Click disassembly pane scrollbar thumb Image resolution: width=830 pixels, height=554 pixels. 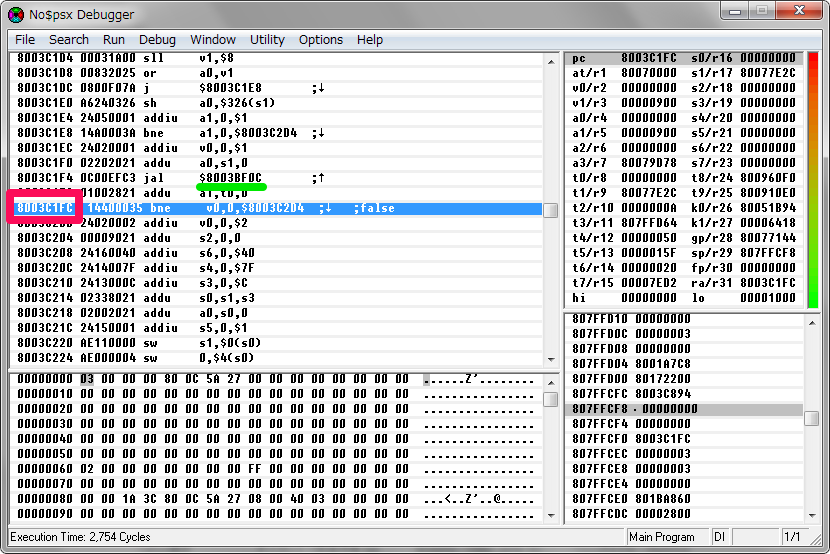pos(551,210)
